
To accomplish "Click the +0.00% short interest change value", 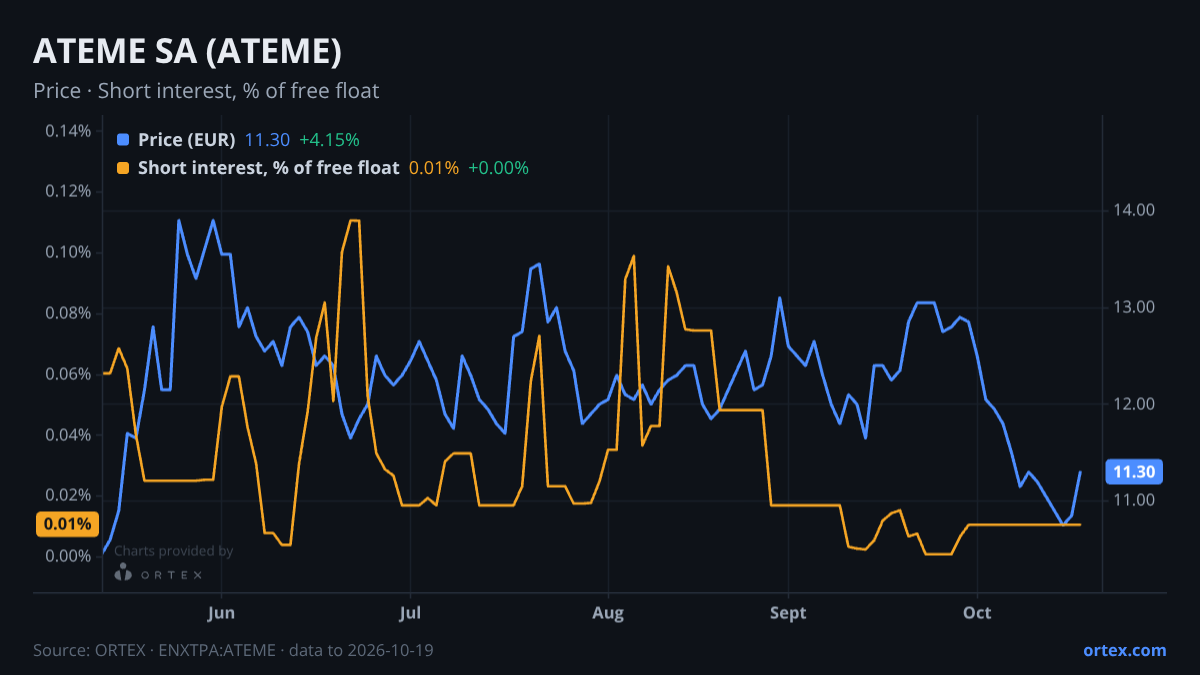I will tap(498, 168).
